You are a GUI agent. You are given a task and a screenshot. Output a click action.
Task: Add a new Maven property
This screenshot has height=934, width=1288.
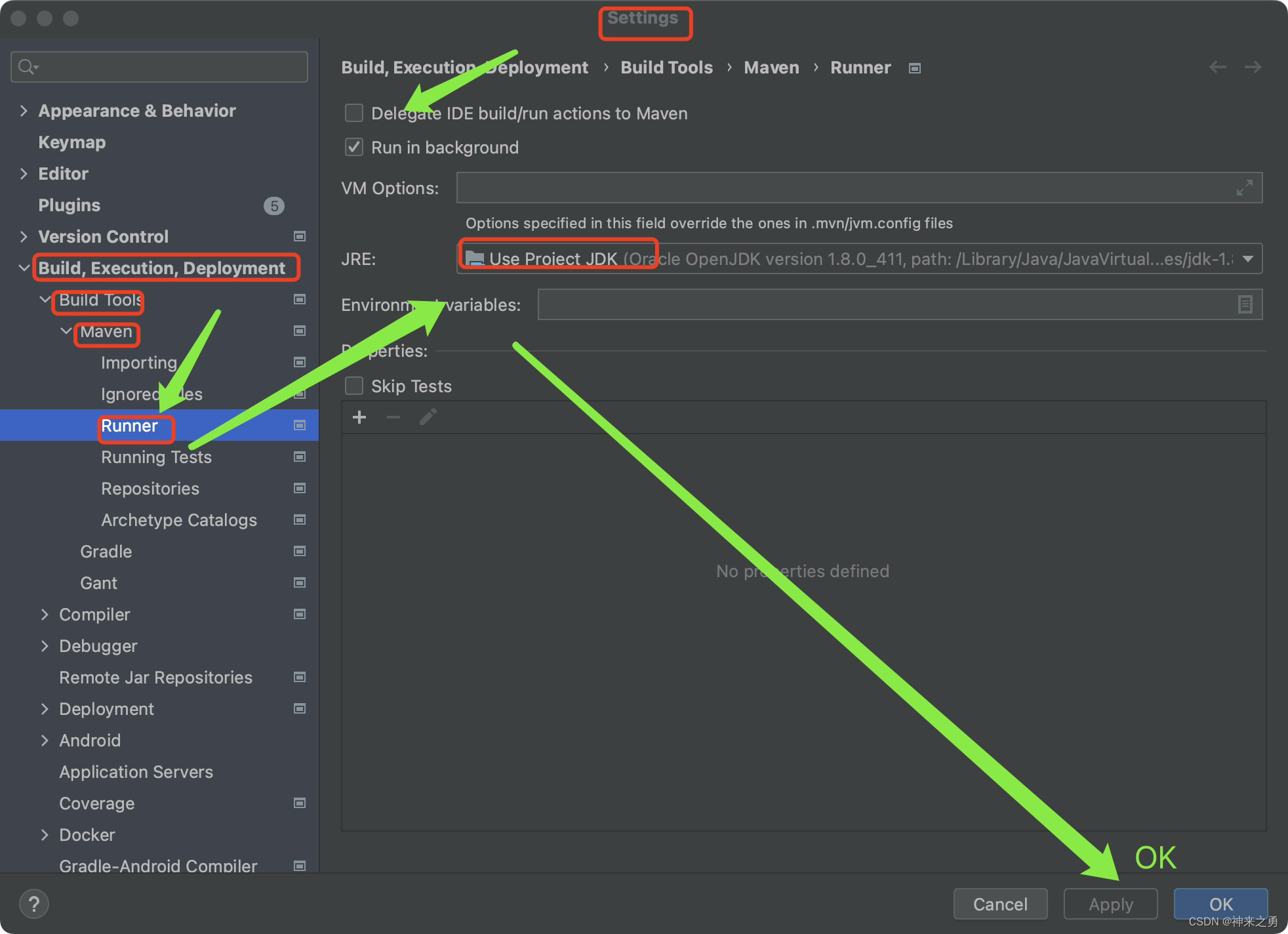pyautogui.click(x=359, y=417)
